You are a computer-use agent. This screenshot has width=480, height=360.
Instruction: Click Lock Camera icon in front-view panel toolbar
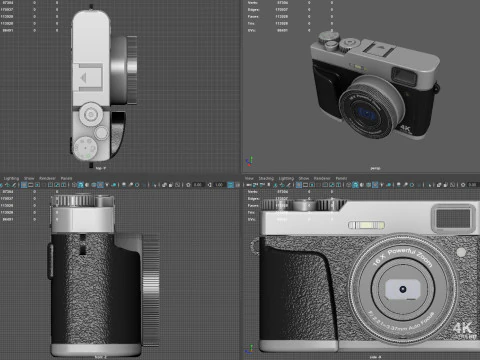(x=255, y=185)
